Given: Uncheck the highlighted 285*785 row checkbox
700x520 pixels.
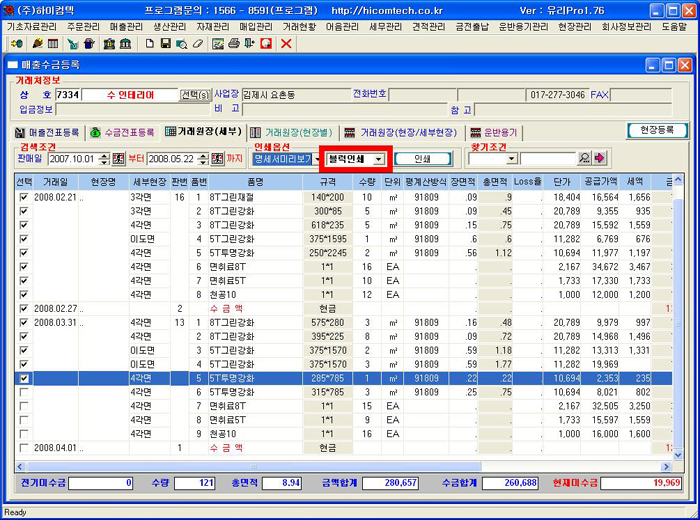Looking at the screenshot, I should [x=24, y=378].
